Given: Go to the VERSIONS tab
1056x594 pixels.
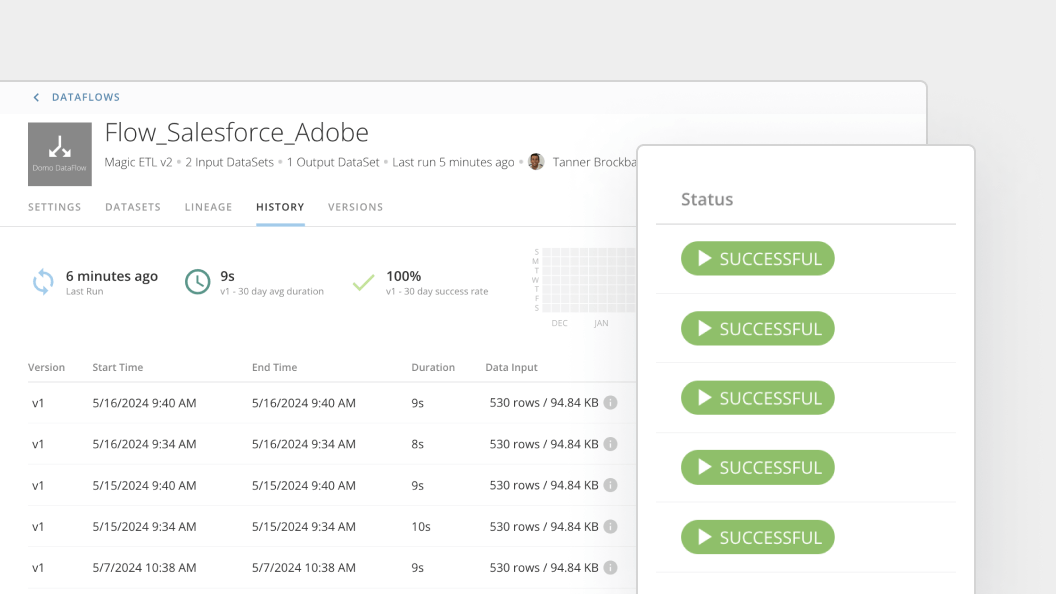Looking at the screenshot, I should point(356,207).
